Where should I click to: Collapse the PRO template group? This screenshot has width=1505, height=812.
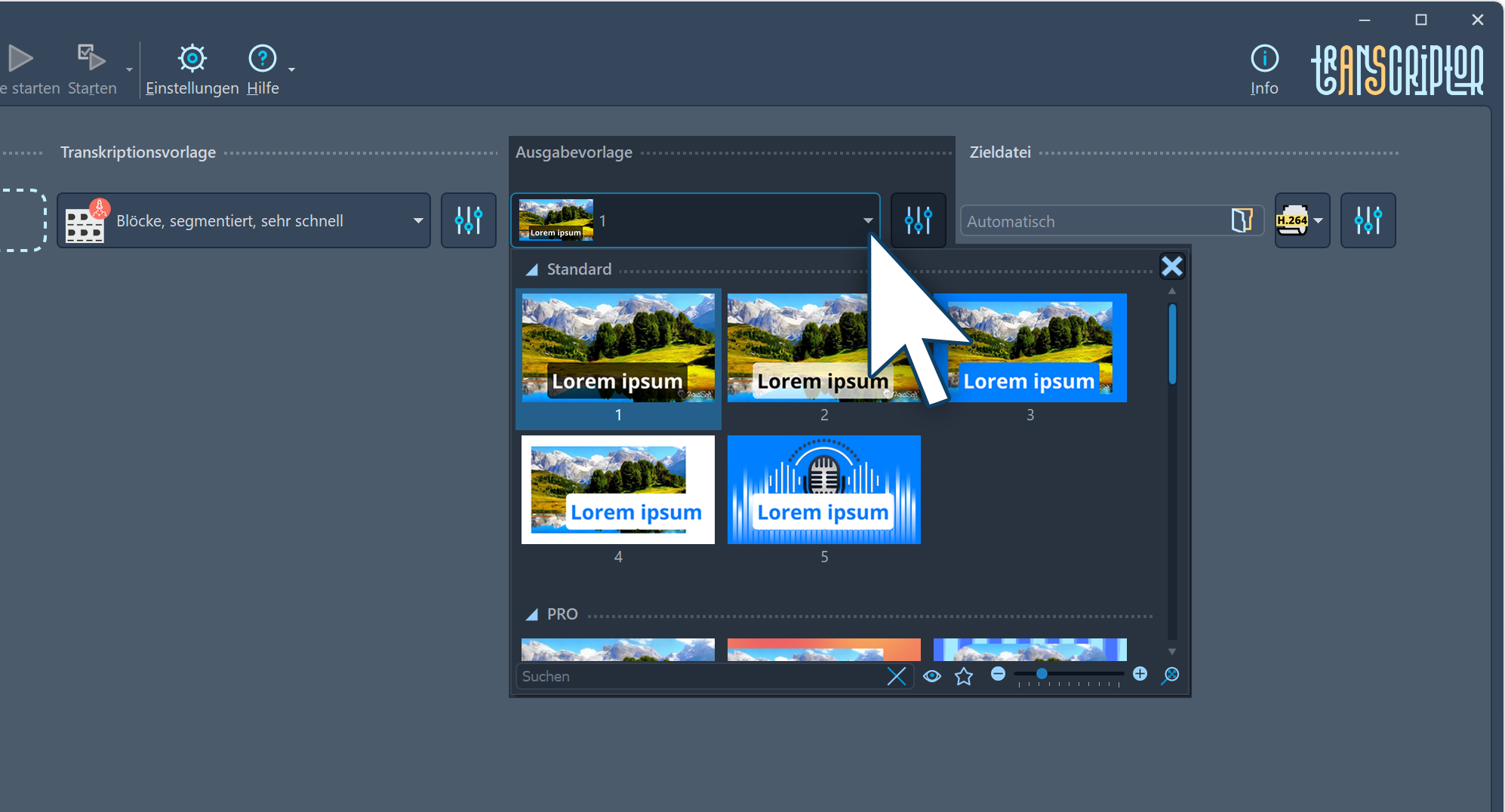pos(532,614)
